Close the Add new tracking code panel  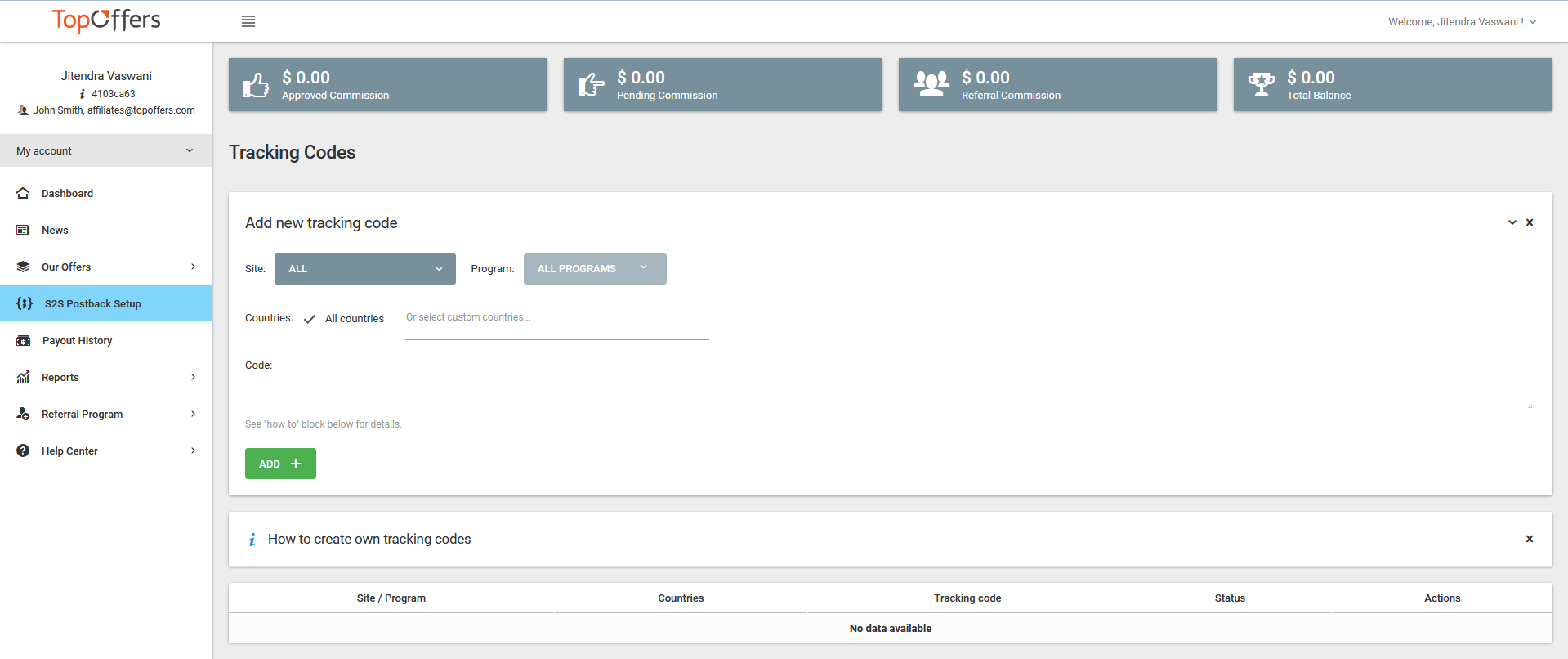[x=1530, y=222]
